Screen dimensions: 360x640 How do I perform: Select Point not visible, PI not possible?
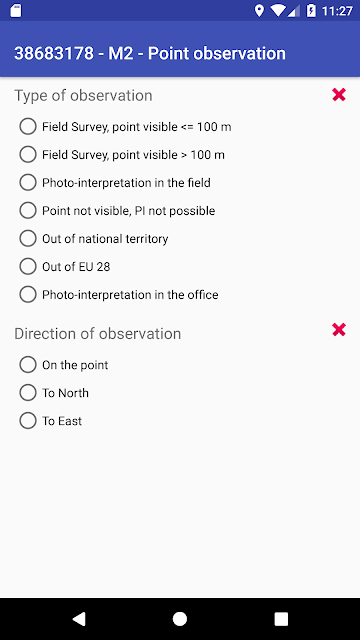(x=117, y=211)
